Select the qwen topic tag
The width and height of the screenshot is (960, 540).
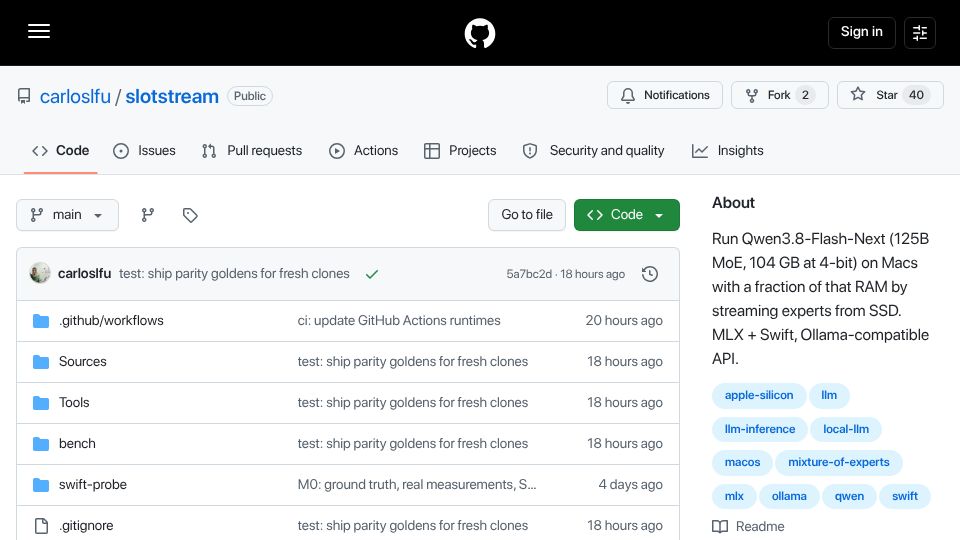[x=849, y=496]
